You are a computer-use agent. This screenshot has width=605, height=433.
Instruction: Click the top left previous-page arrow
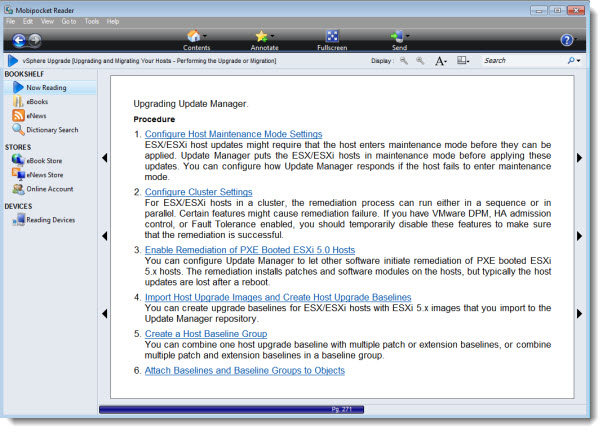click(x=105, y=157)
